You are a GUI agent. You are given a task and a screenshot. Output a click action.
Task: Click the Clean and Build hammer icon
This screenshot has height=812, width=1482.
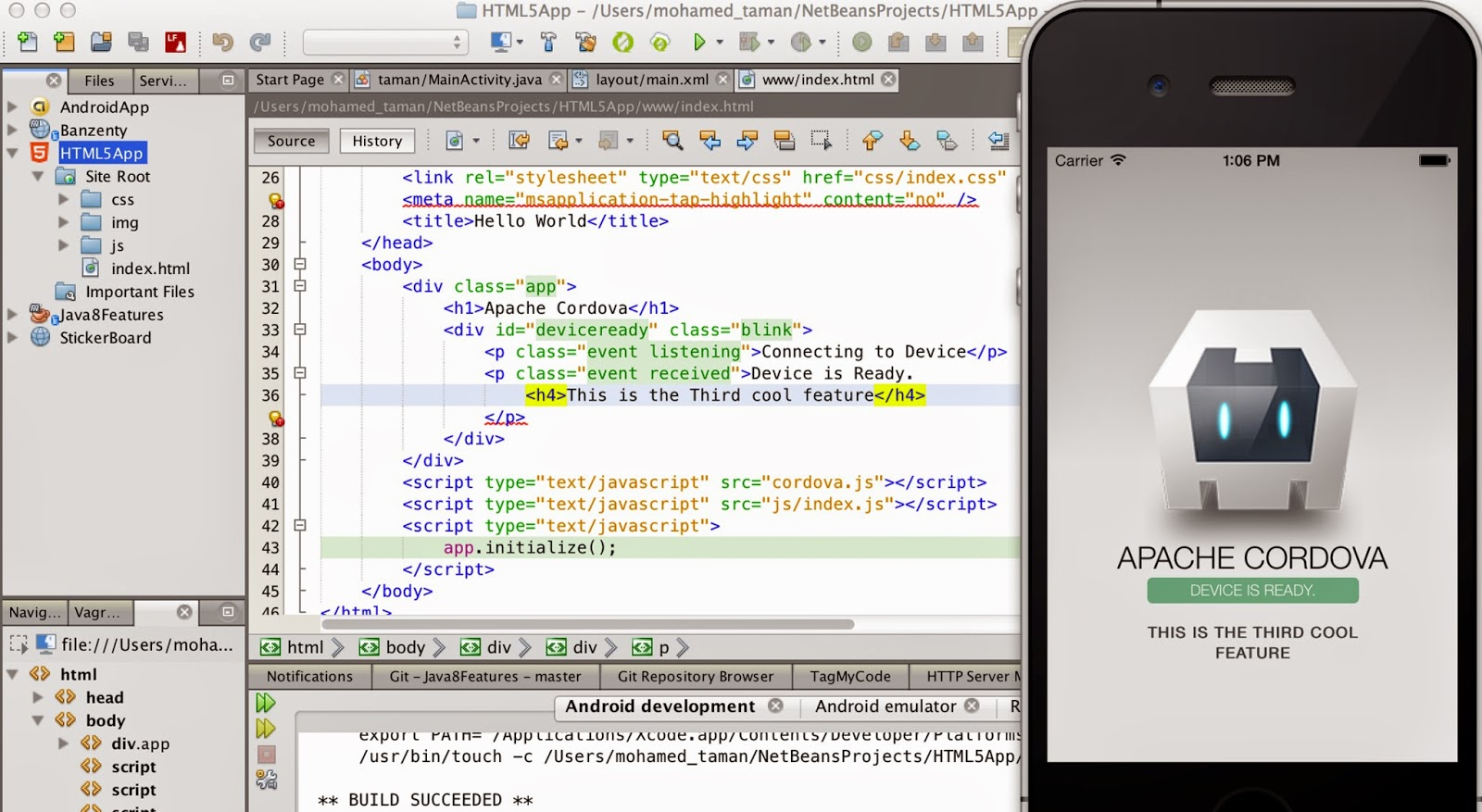pyautogui.click(x=585, y=42)
